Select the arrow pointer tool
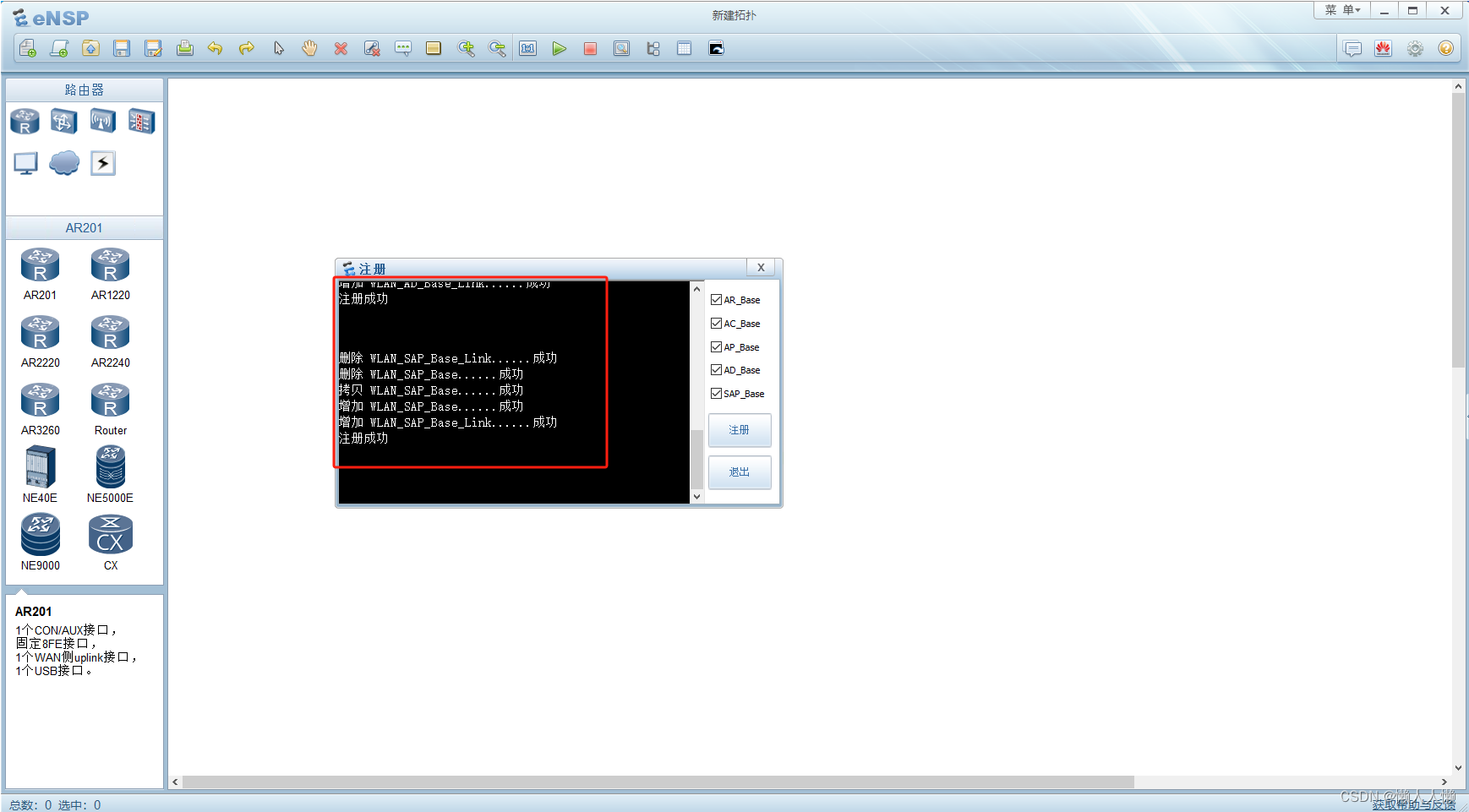The width and height of the screenshot is (1469, 812). click(x=278, y=49)
